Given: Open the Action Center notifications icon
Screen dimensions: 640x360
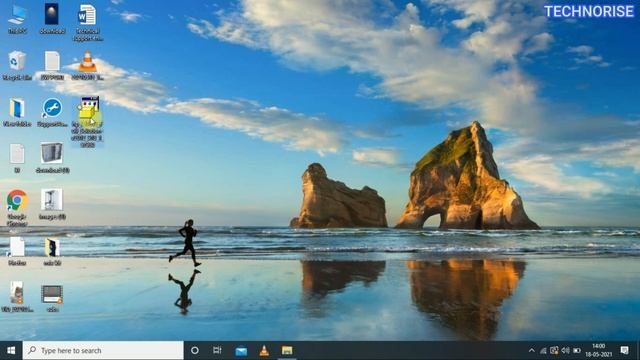Looking at the screenshot, I should [x=624, y=351].
